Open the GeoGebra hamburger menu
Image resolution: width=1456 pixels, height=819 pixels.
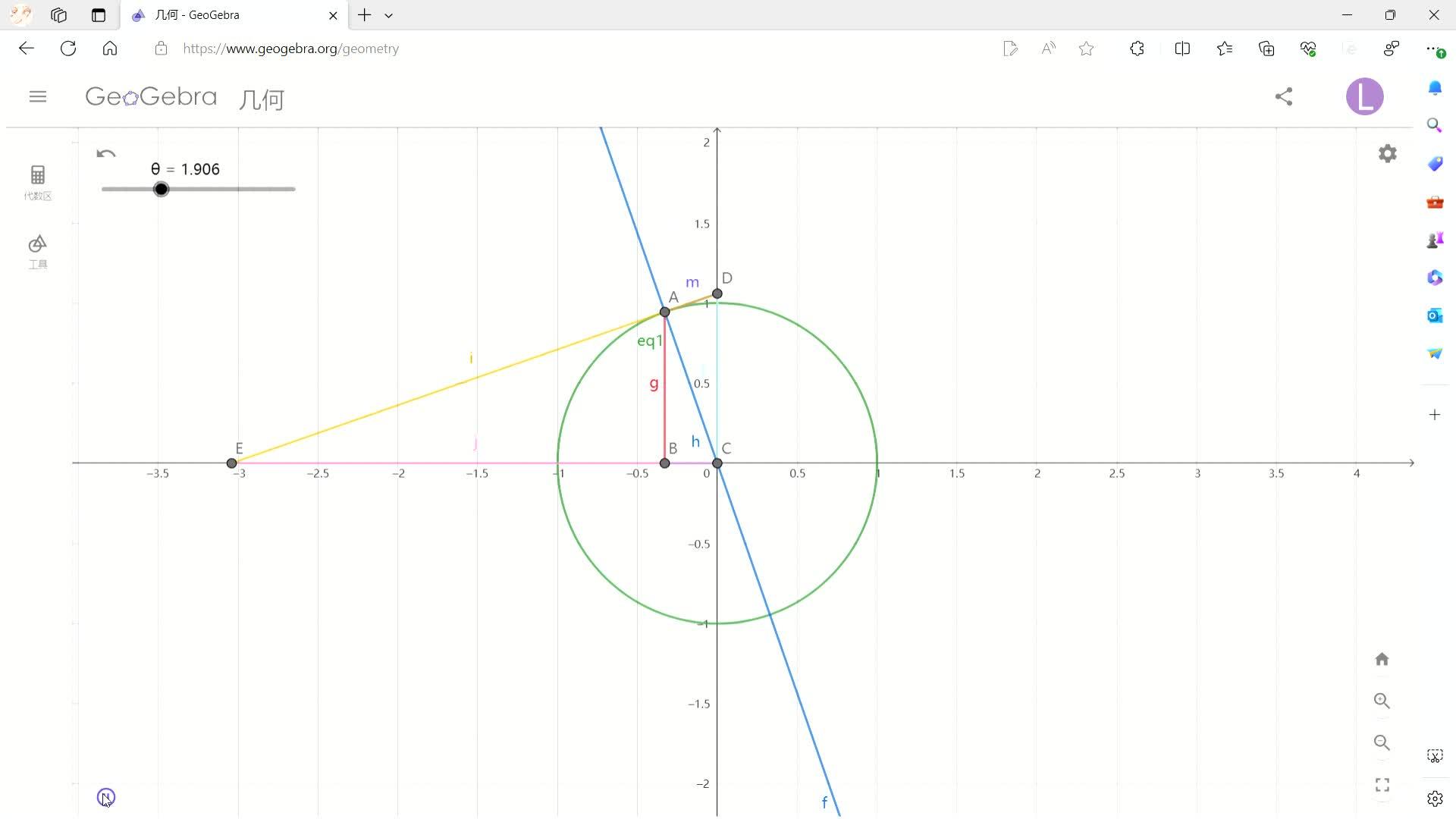click(x=38, y=96)
